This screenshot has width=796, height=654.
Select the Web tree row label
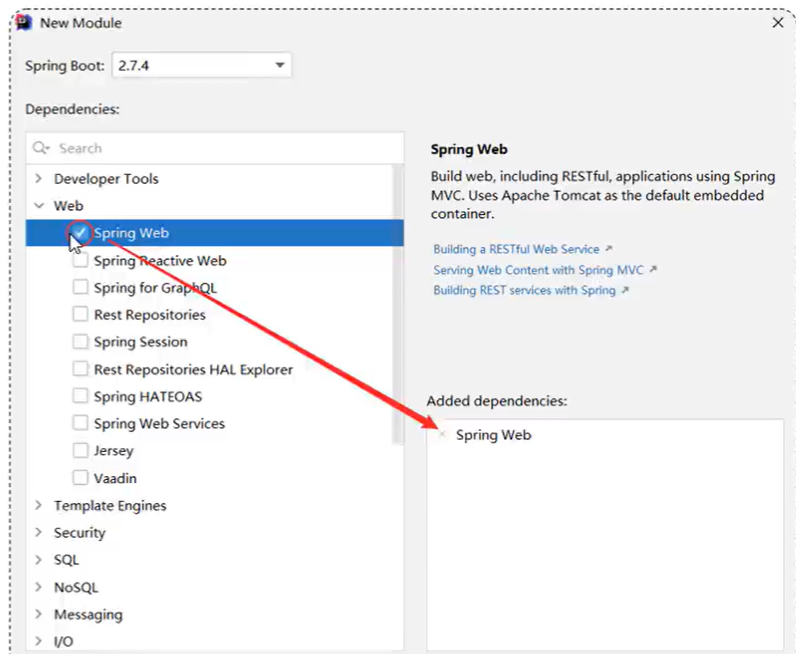tap(69, 206)
